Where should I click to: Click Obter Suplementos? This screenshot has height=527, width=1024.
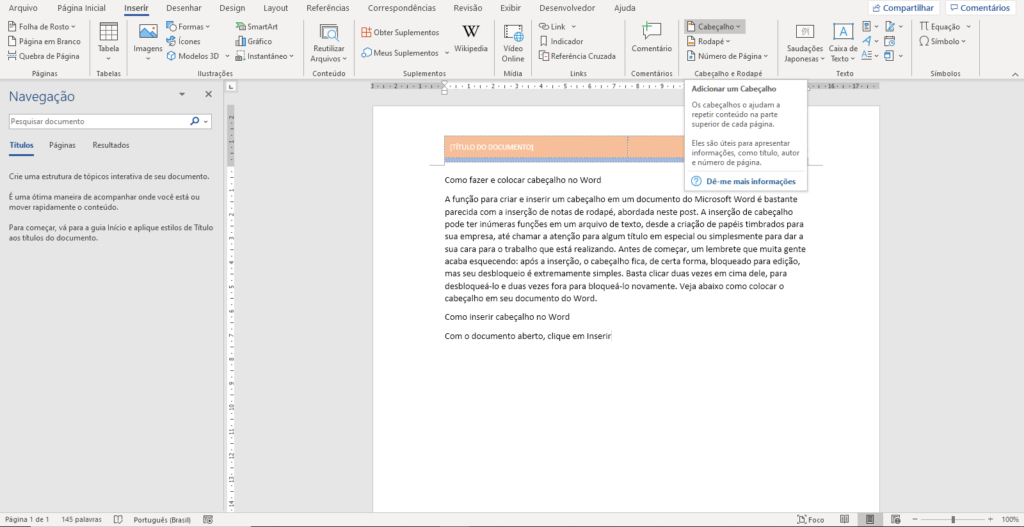(400, 32)
